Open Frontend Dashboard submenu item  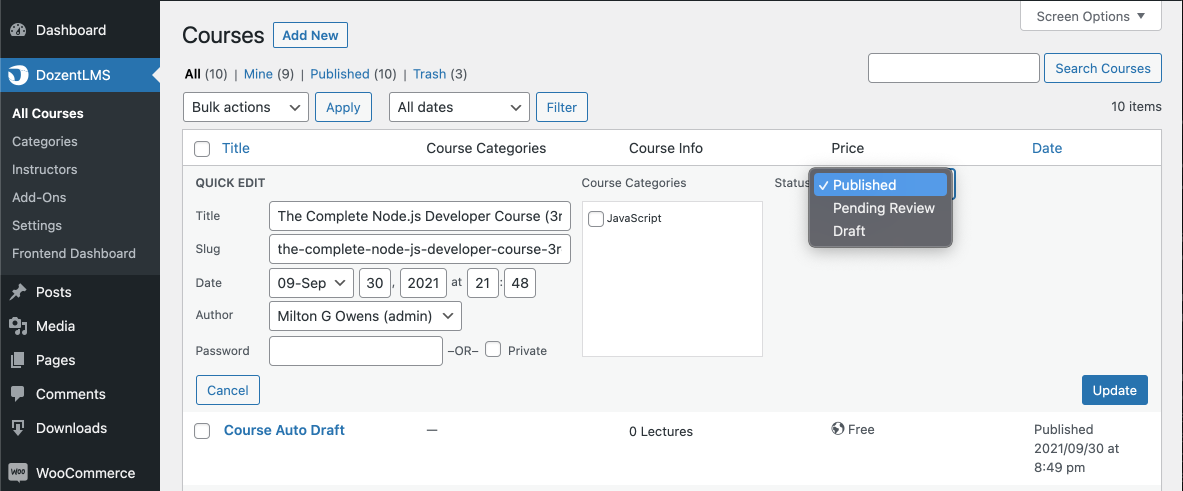click(x=74, y=253)
